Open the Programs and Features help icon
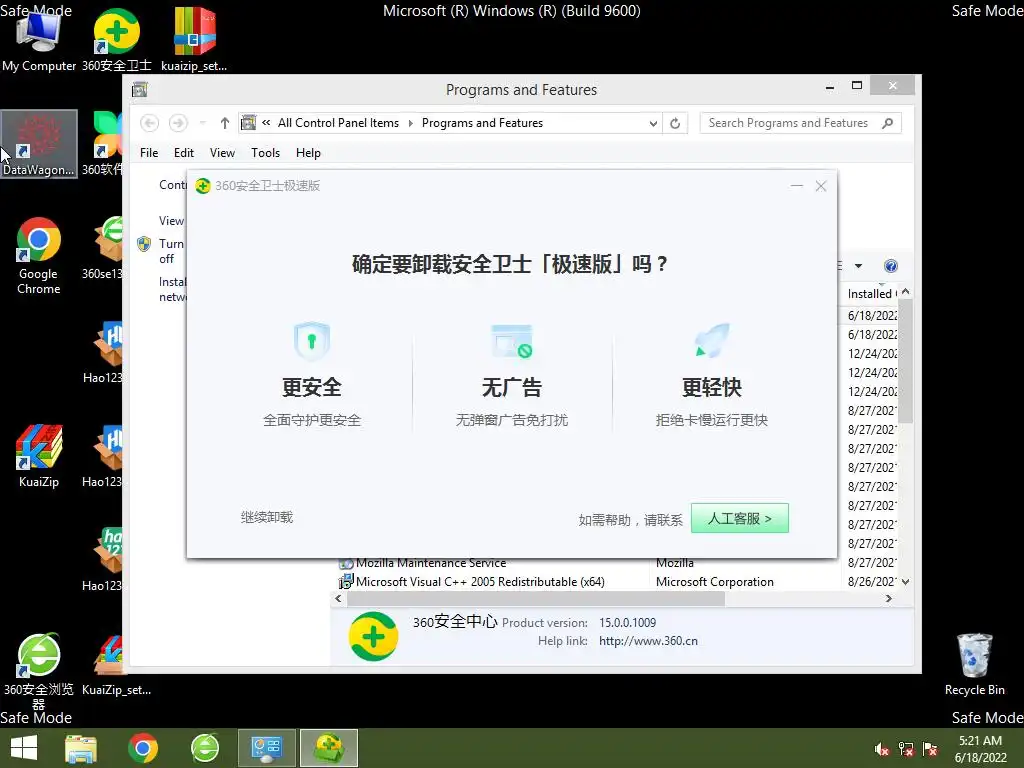1024x768 pixels. pos(891,266)
